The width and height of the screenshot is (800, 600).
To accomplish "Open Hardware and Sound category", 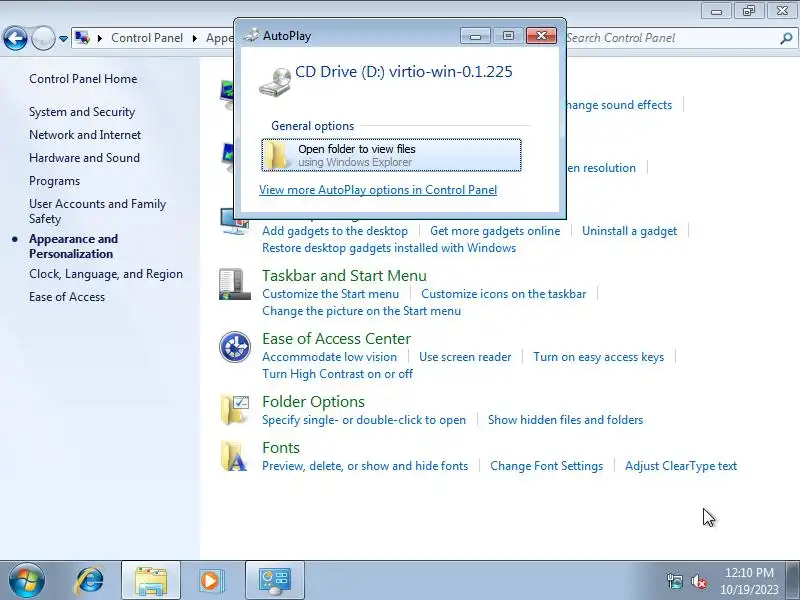I will pyautogui.click(x=85, y=158).
